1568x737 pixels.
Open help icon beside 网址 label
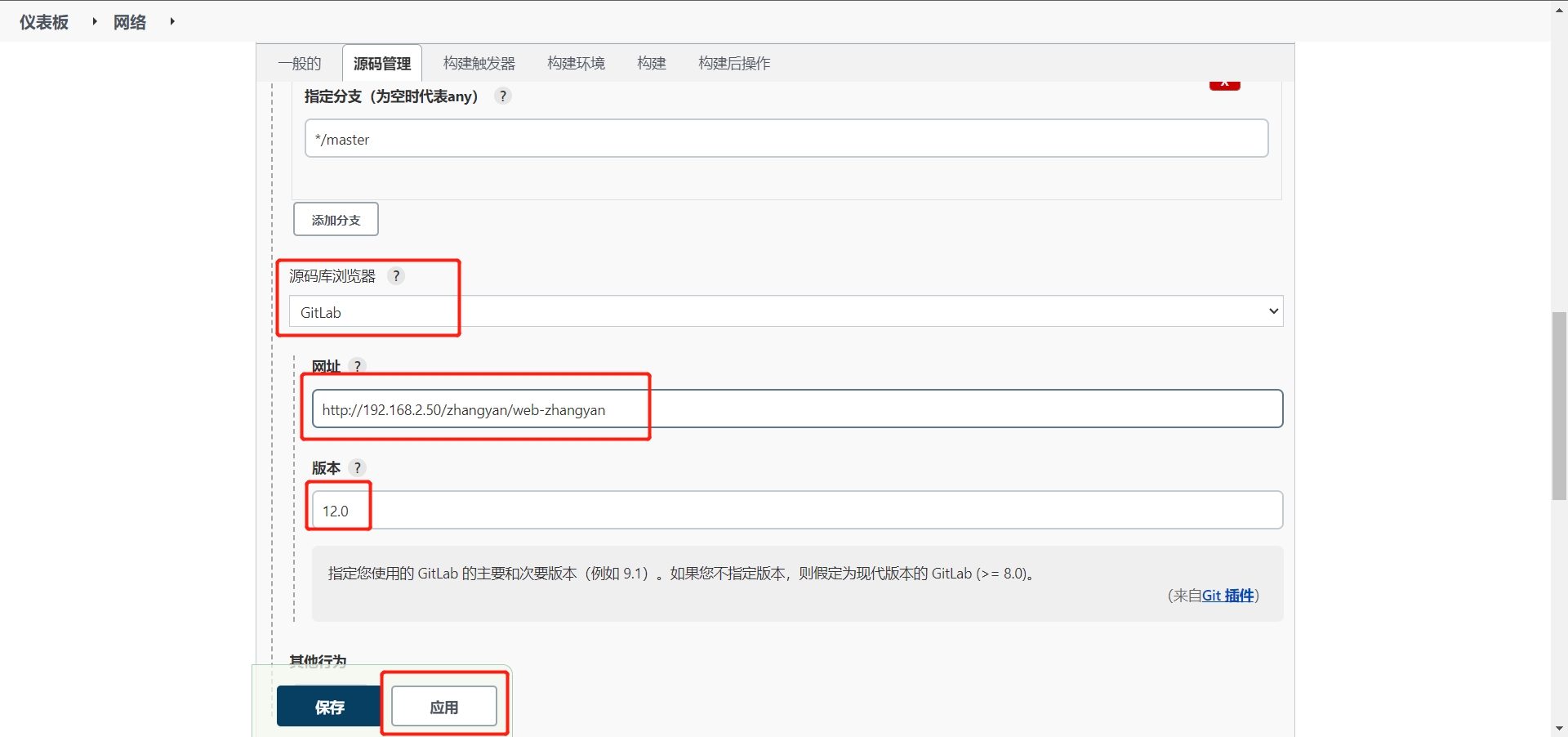point(357,366)
